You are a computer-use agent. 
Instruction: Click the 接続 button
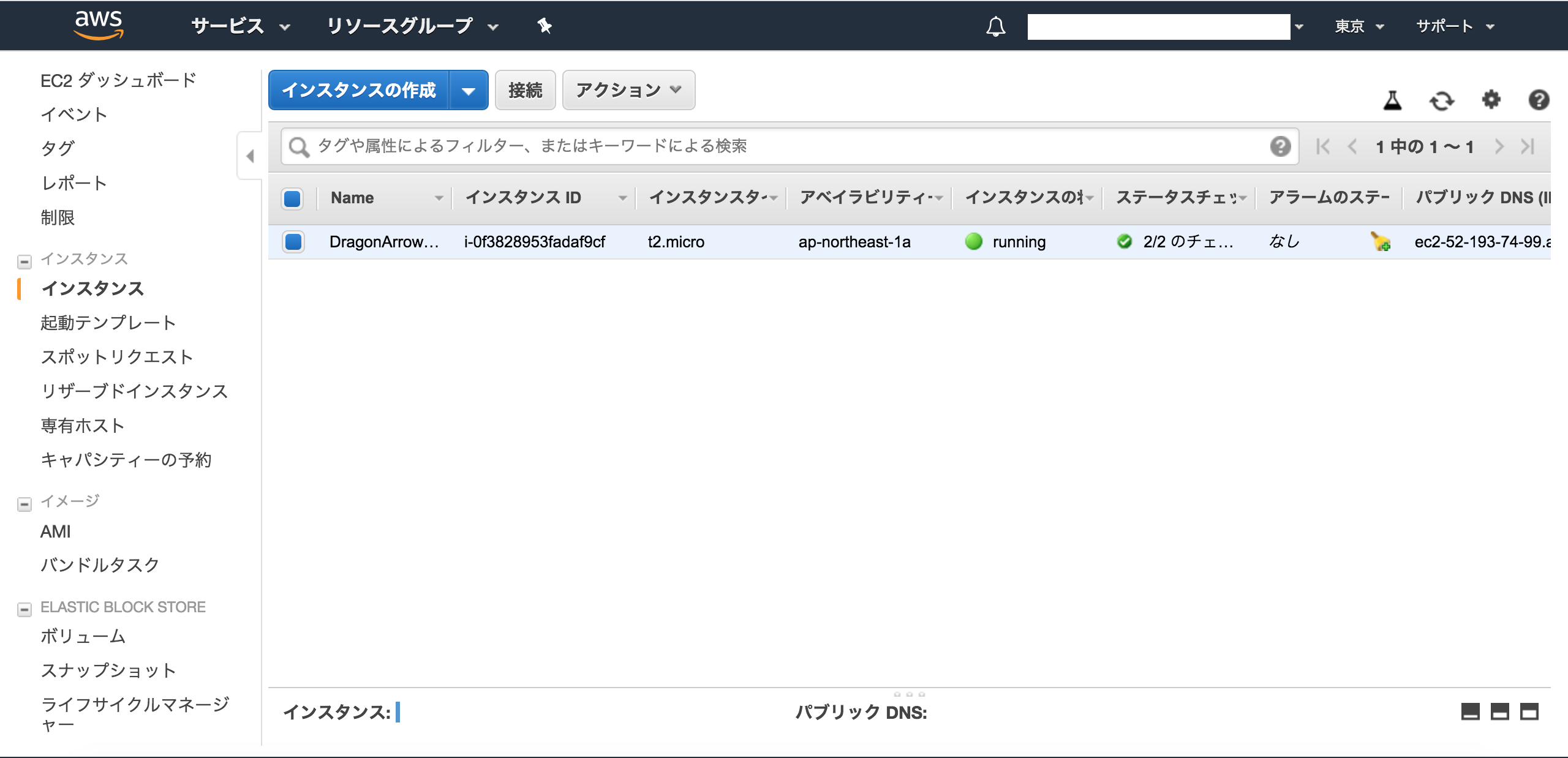click(x=525, y=91)
